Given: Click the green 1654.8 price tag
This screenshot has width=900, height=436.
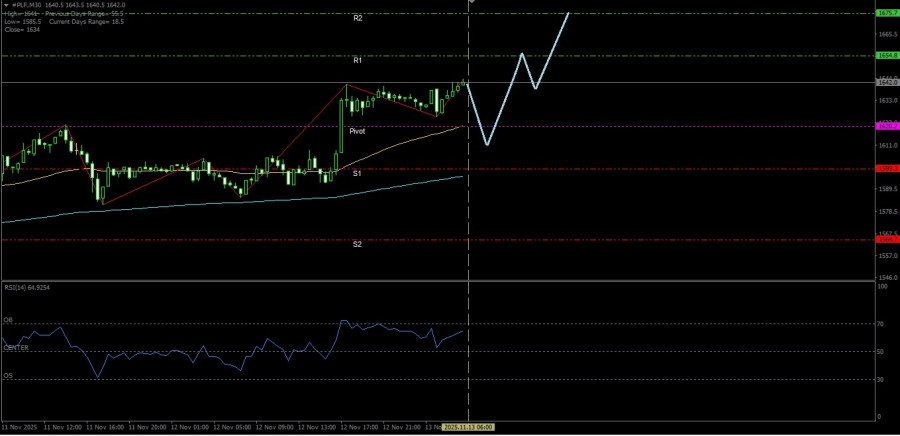Looking at the screenshot, I should point(887,55).
